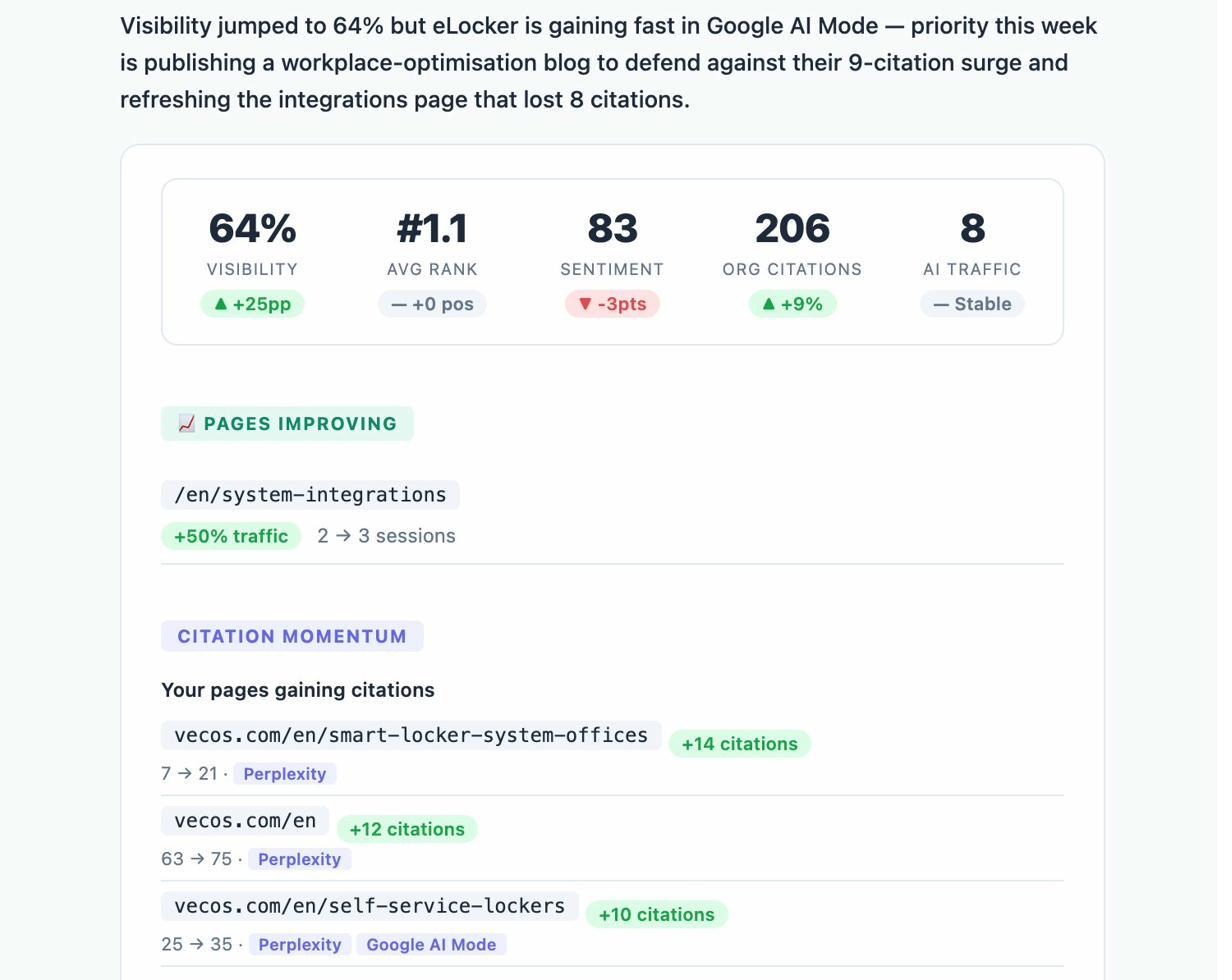Click the chart icon beside PAGES IMPROVING
Viewport: 1232px width, 980px height.
(186, 423)
